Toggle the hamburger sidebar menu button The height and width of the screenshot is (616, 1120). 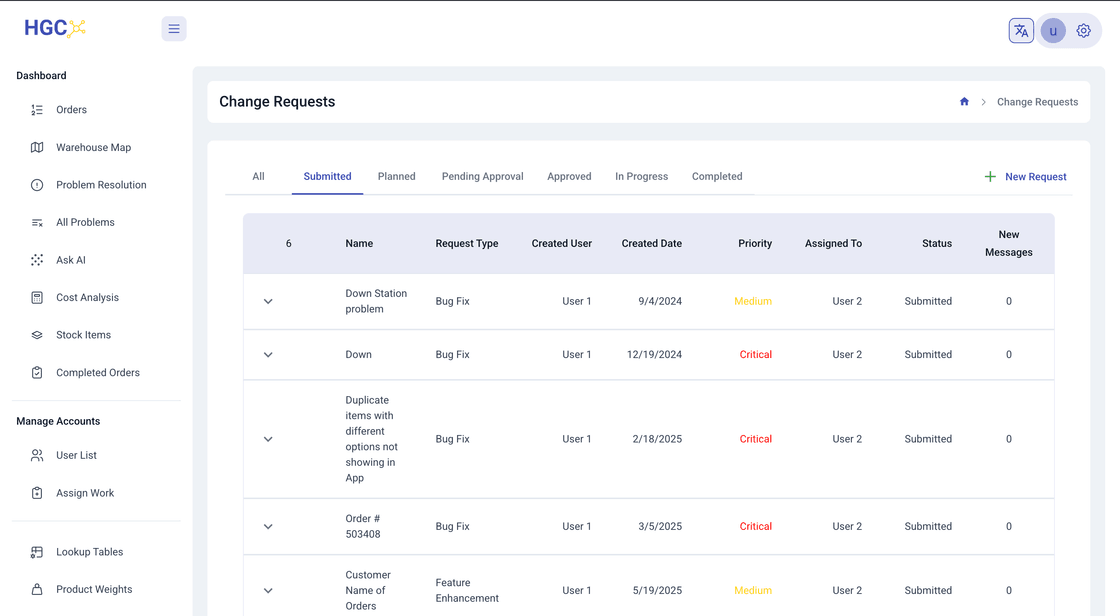[174, 29]
